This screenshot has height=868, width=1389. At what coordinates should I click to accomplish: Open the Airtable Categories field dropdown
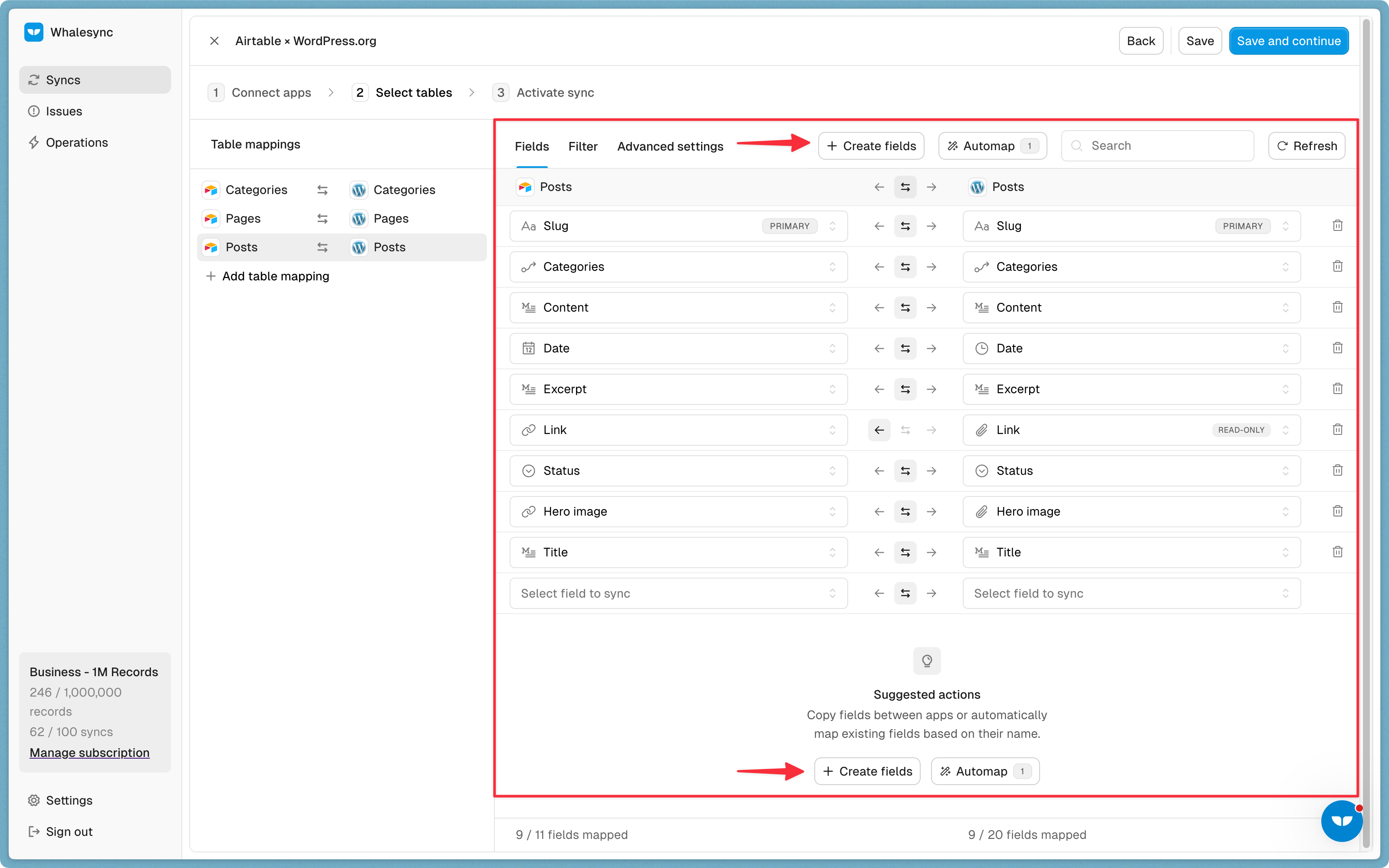click(678, 267)
